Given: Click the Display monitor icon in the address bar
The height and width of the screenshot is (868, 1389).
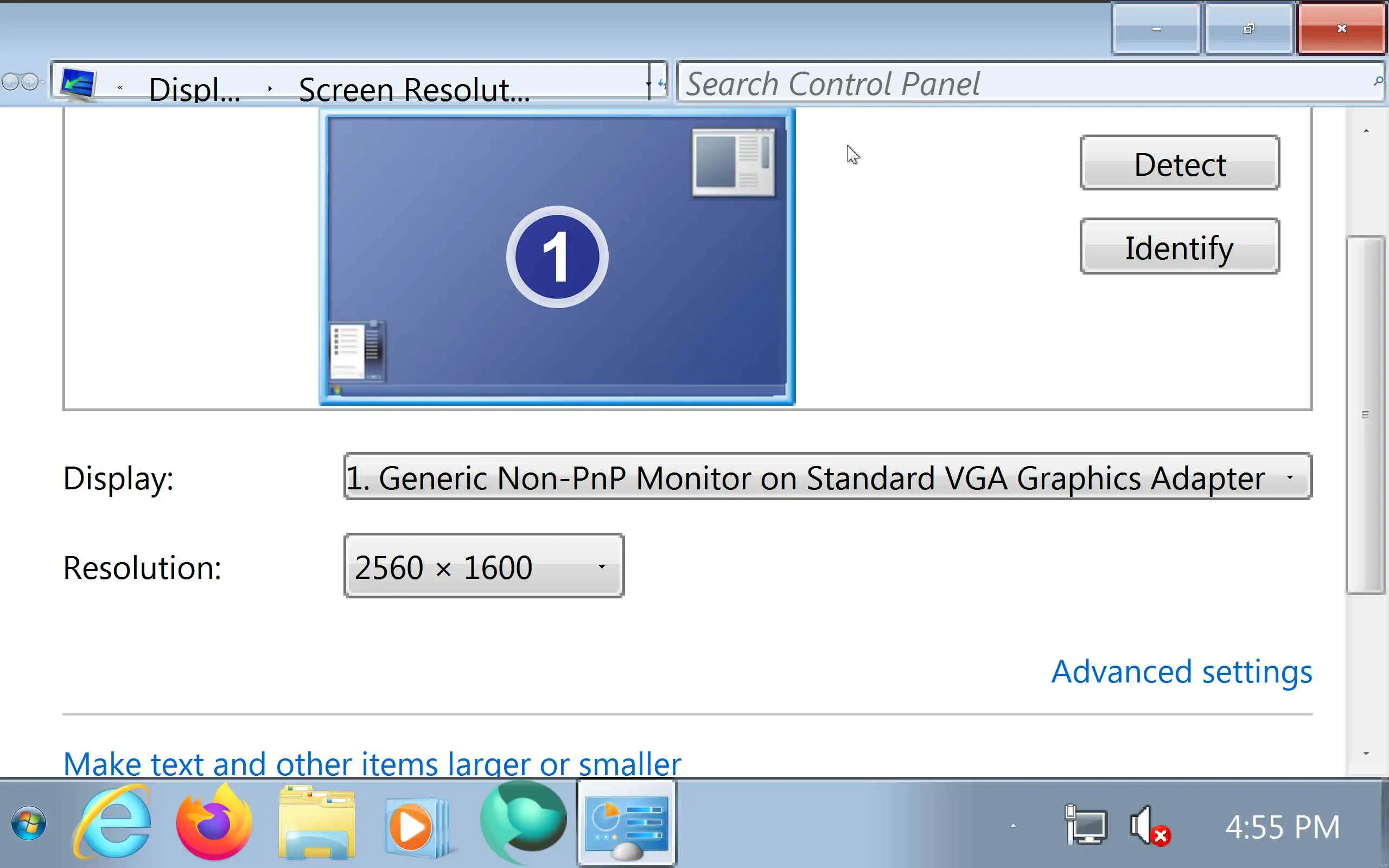Looking at the screenshot, I should (78, 84).
